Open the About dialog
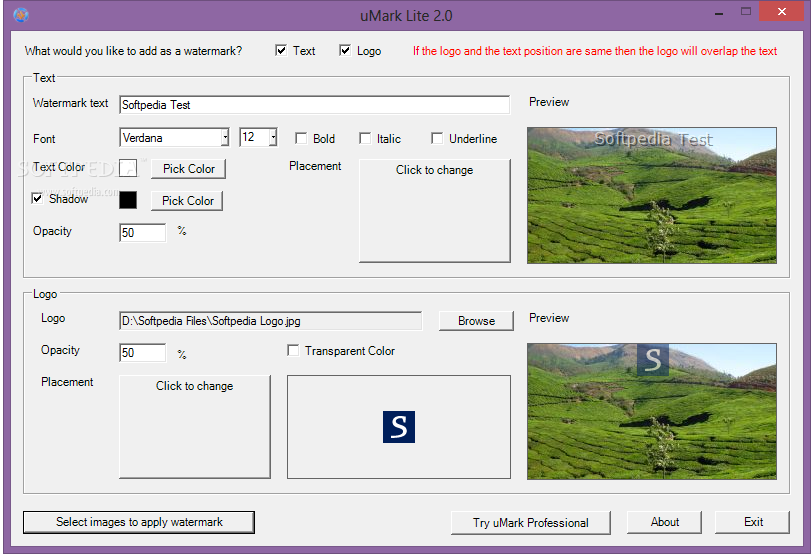The width and height of the screenshot is (811, 554). tap(665, 522)
